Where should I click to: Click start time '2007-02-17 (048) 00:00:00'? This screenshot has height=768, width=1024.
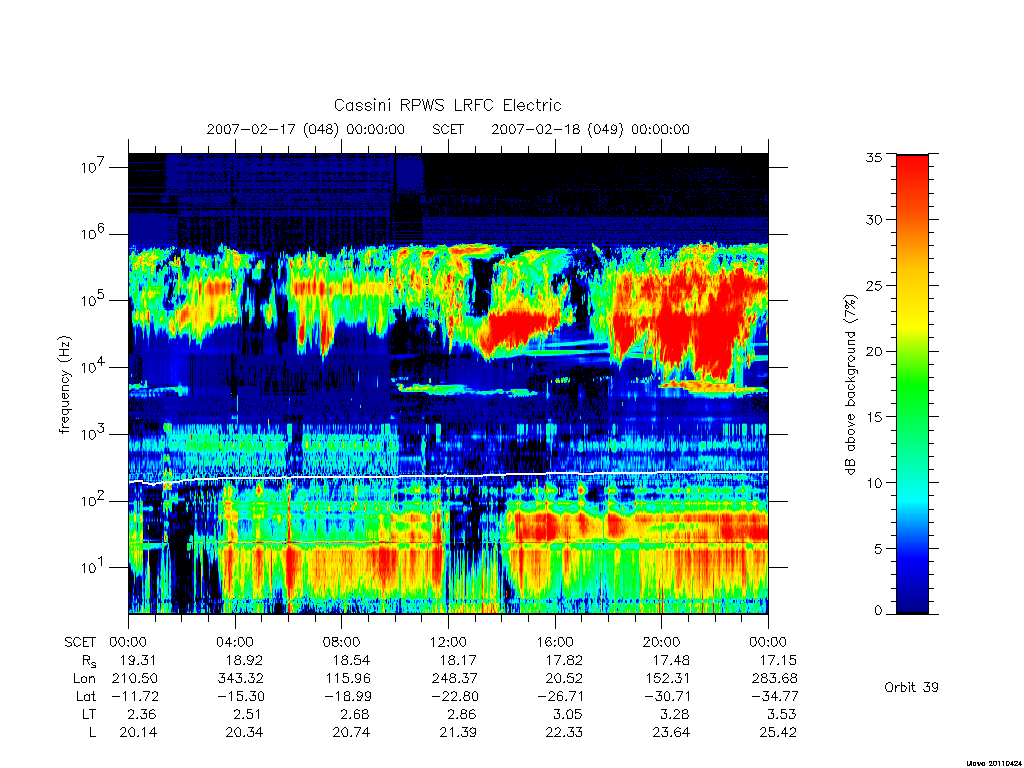pyautogui.click(x=306, y=129)
